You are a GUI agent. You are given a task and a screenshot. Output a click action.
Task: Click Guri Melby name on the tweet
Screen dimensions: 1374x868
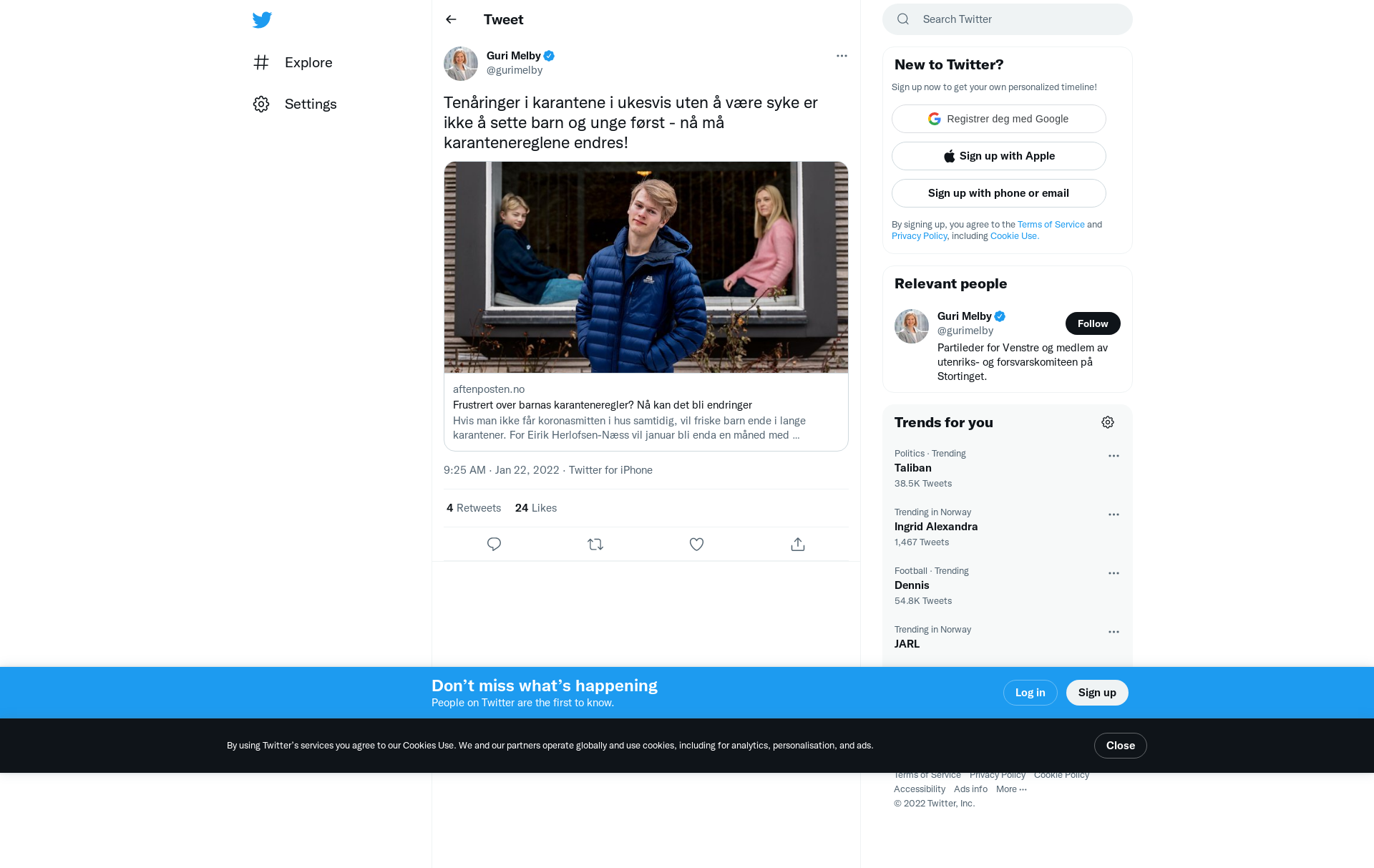click(x=513, y=56)
